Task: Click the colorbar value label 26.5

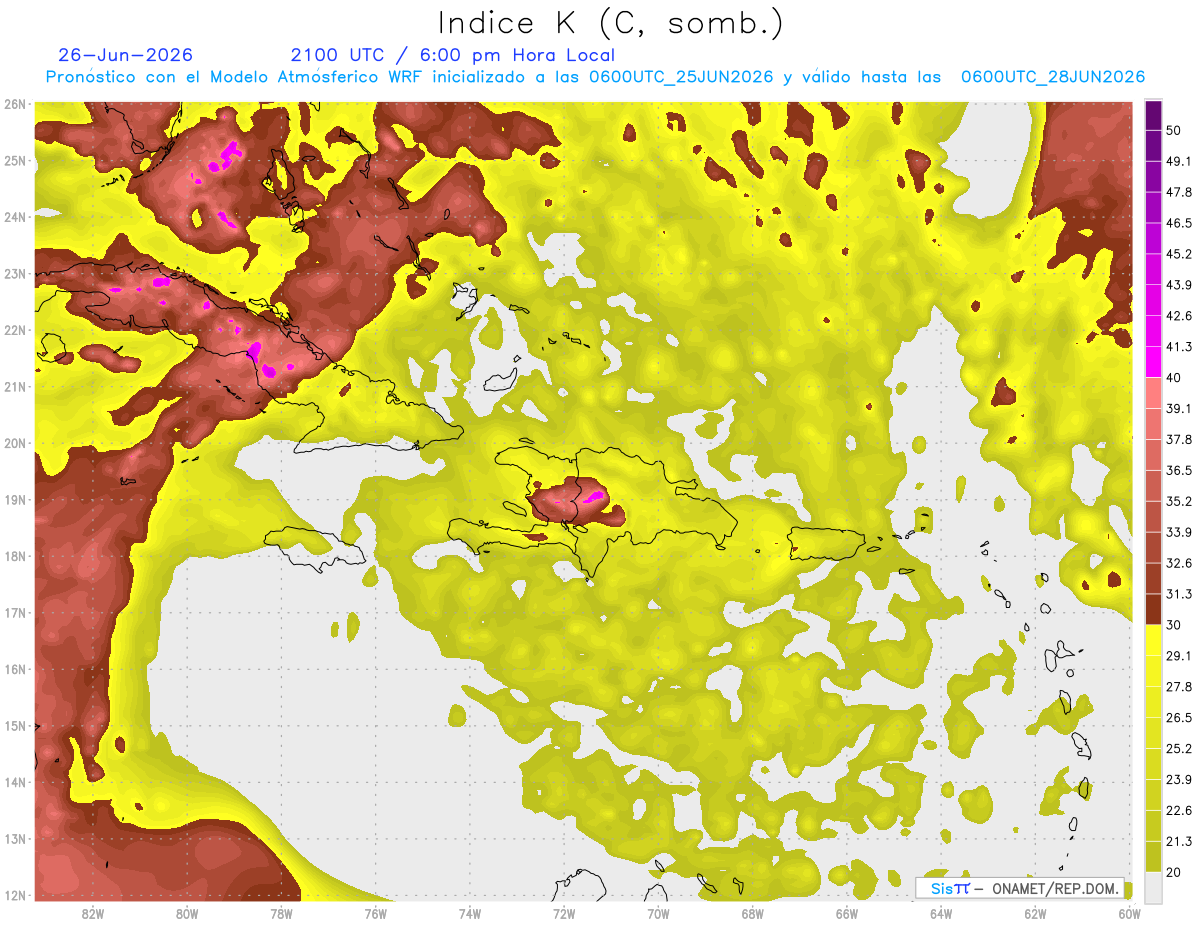Action: 1179,718
